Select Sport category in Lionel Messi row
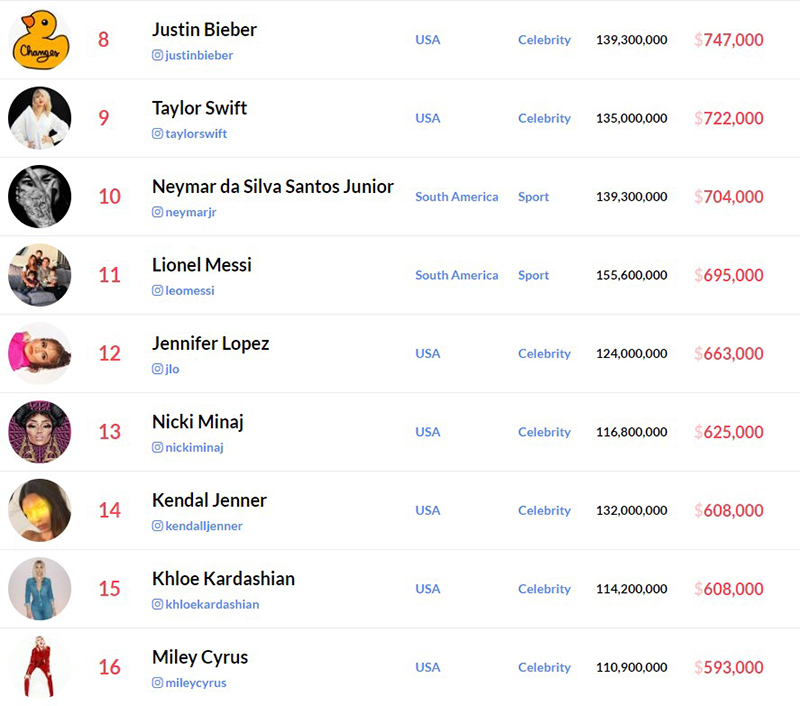The height and width of the screenshot is (706, 800). pyautogui.click(x=533, y=275)
